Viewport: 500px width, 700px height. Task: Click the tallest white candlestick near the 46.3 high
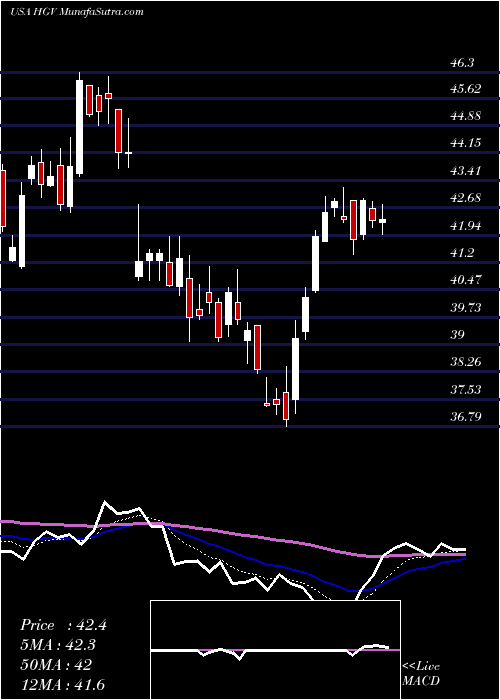pos(79,126)
